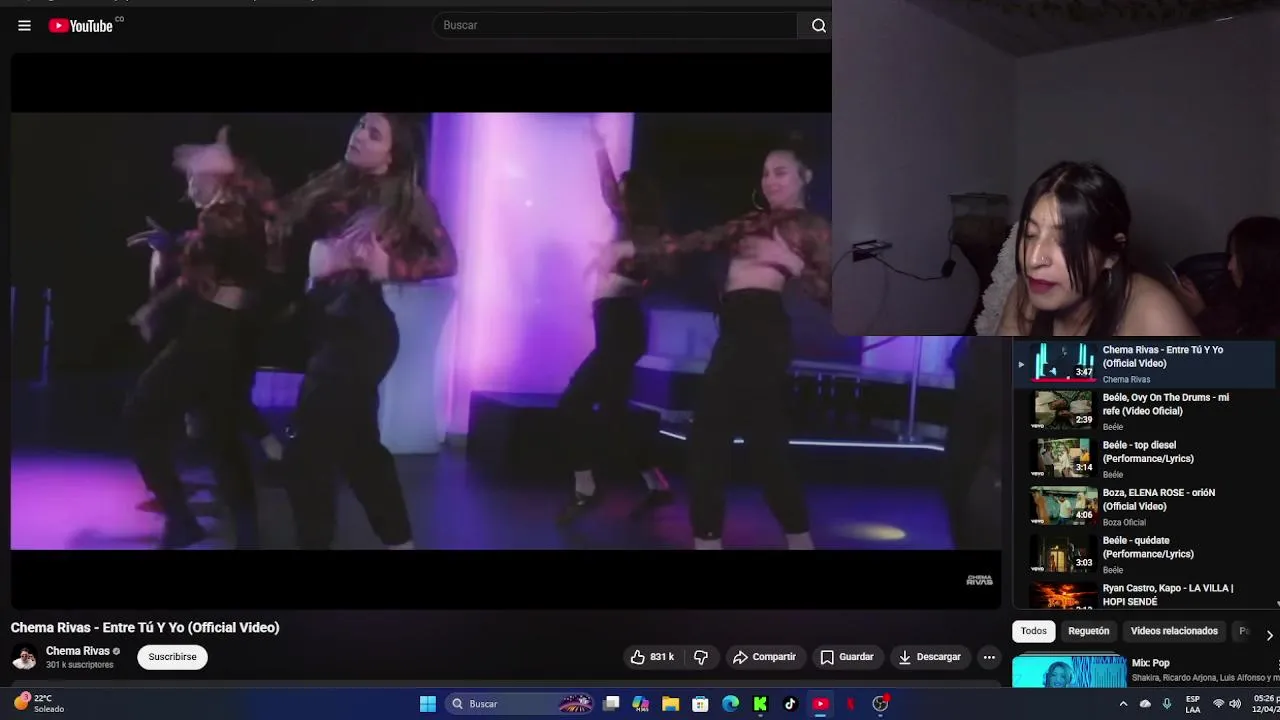The height and width of the screenshot is (720, 1280).
Task: Go to the YouTube home logo
Action: pos(80,26)
